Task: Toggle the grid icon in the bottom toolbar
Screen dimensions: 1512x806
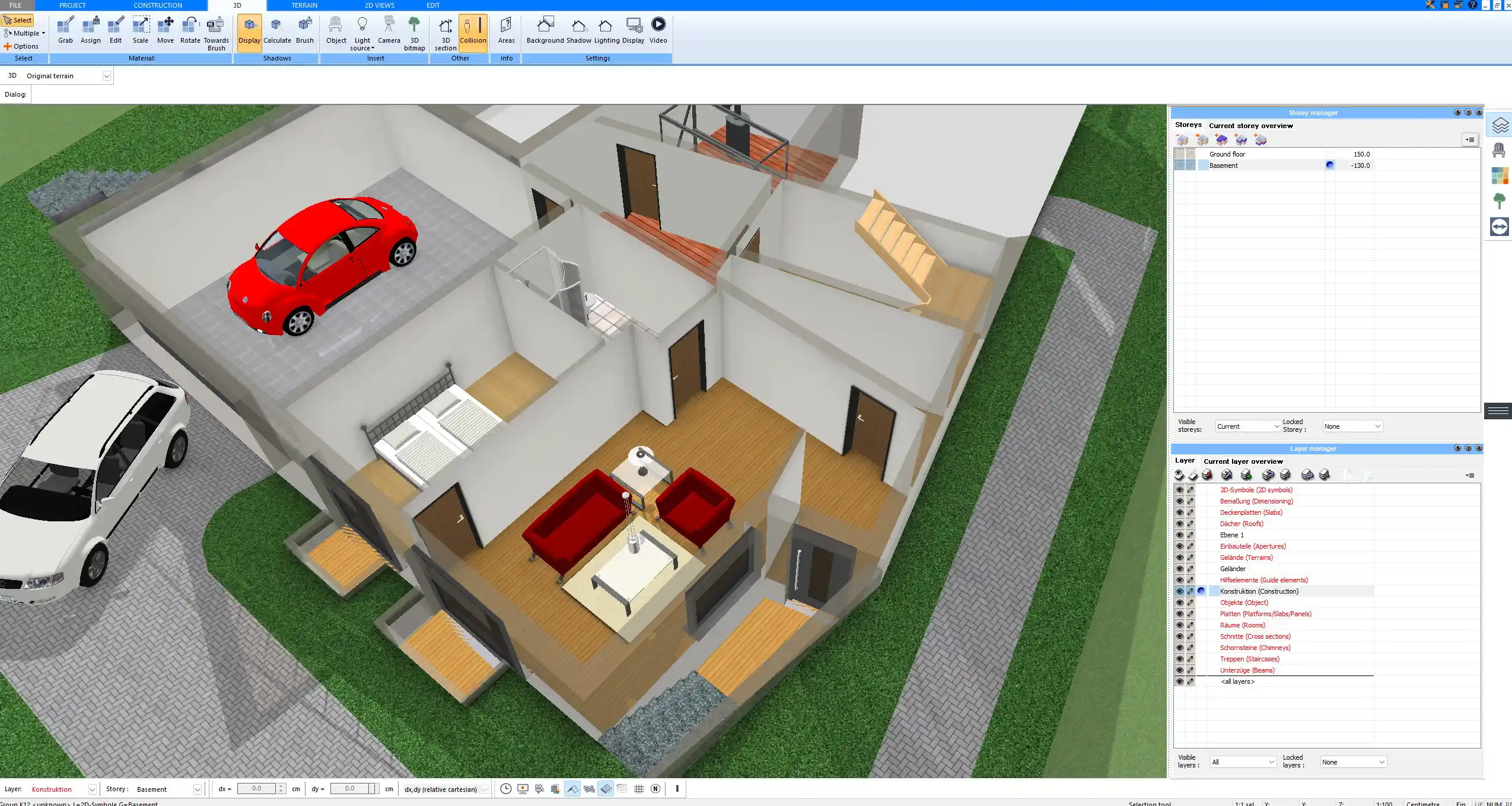Action: (x=639, y=789)
